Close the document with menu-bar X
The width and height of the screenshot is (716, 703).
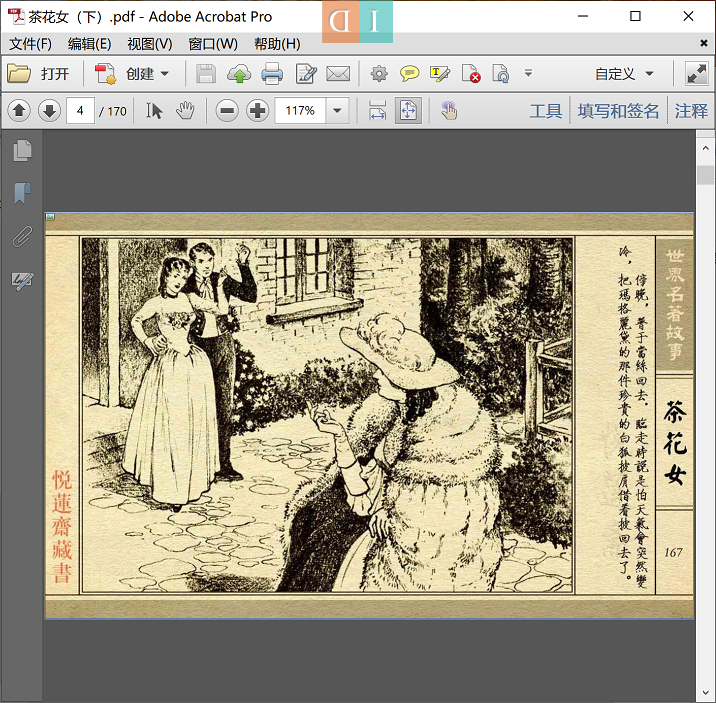point(704,43)
